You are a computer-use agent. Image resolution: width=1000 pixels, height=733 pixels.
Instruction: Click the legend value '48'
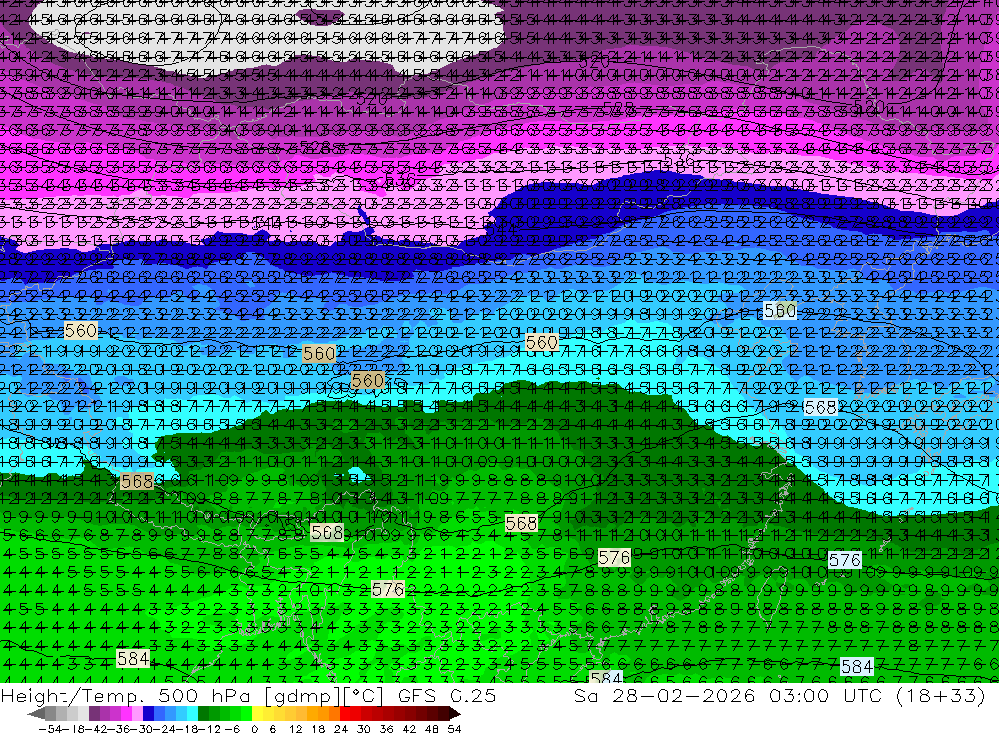tap(432, 729)
